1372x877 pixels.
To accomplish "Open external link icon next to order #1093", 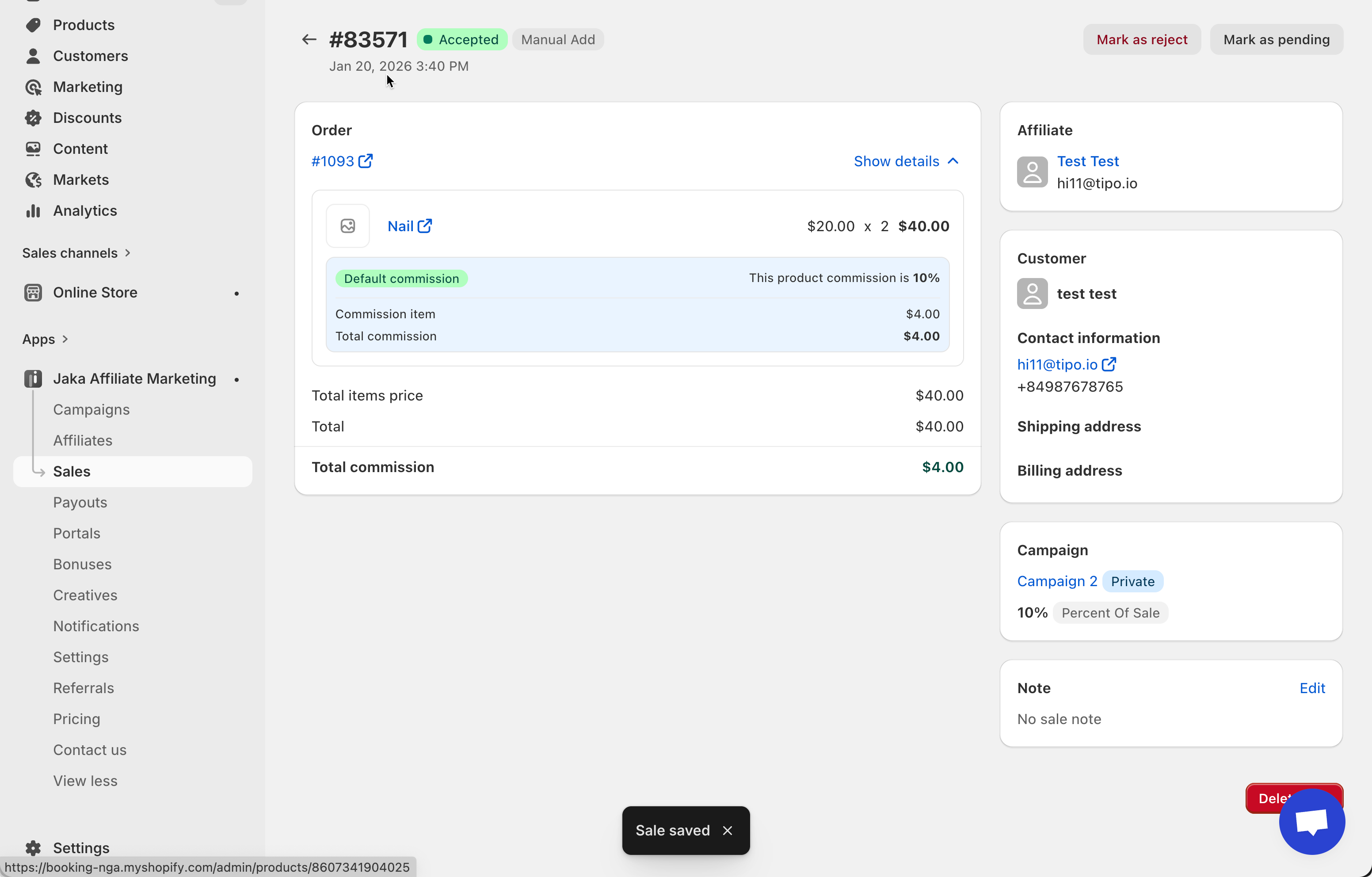I will pos(365,161).
